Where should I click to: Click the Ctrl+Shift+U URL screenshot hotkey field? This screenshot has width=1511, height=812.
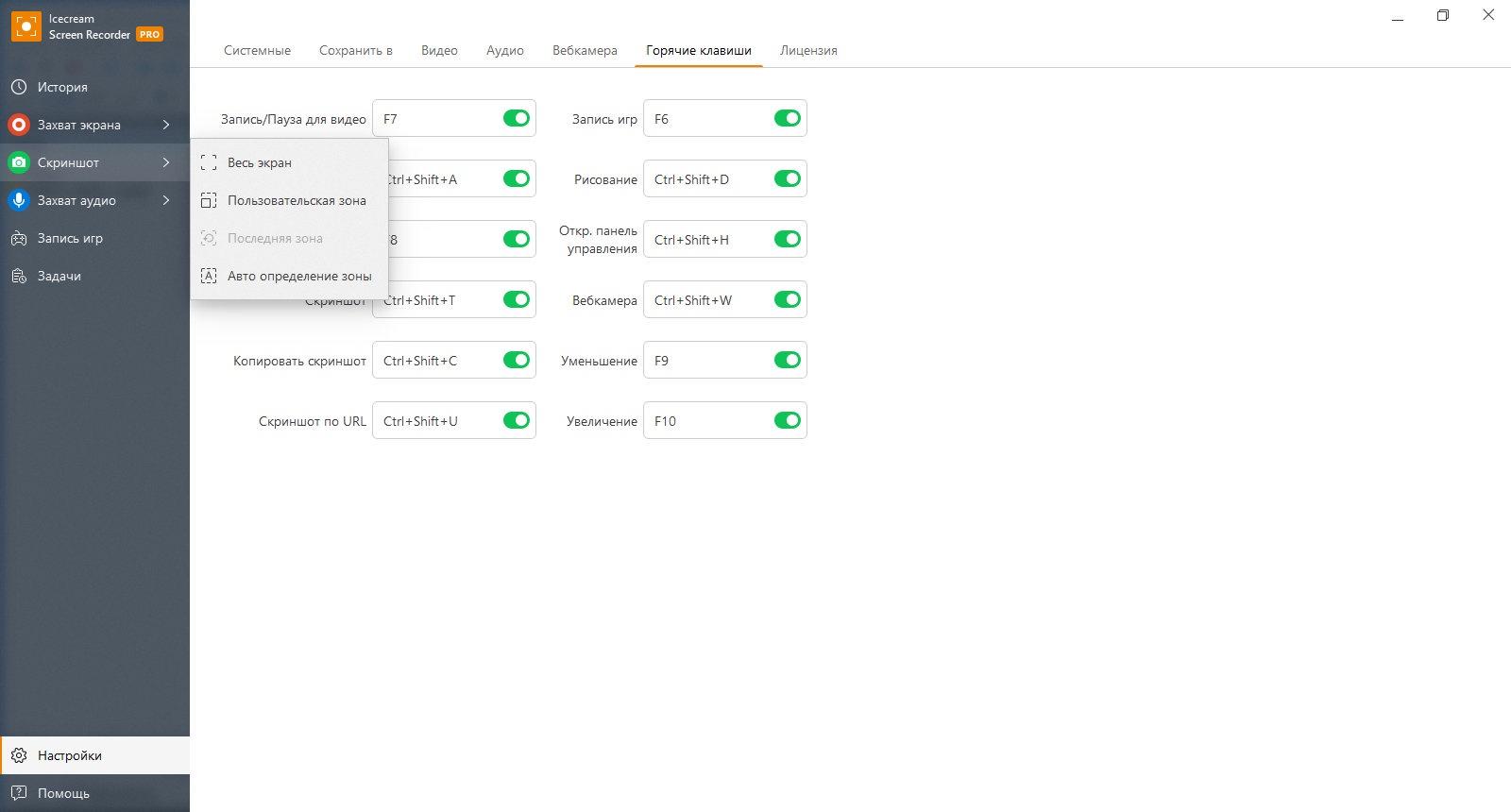pos(454,420)
